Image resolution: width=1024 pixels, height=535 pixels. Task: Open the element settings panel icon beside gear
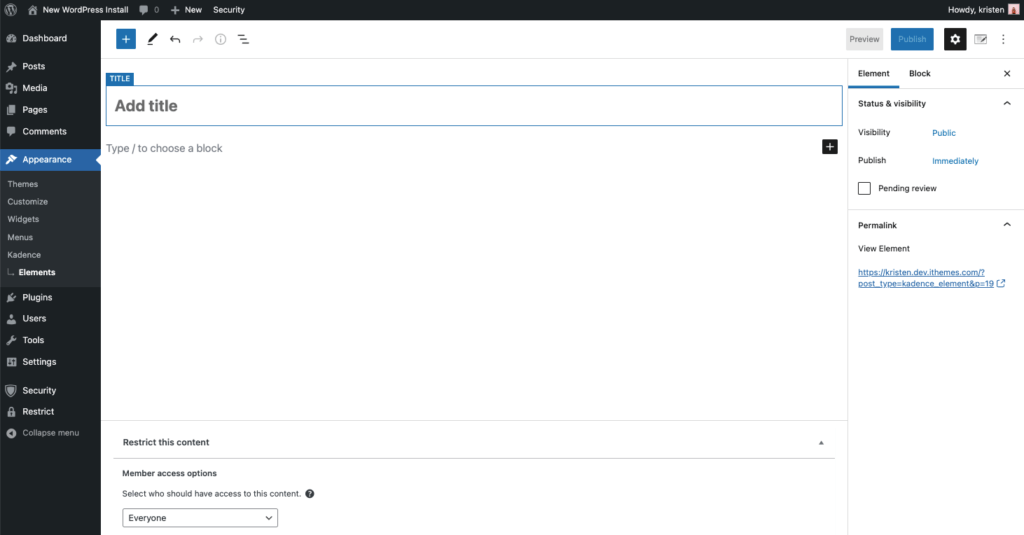(x=980, y=39)
